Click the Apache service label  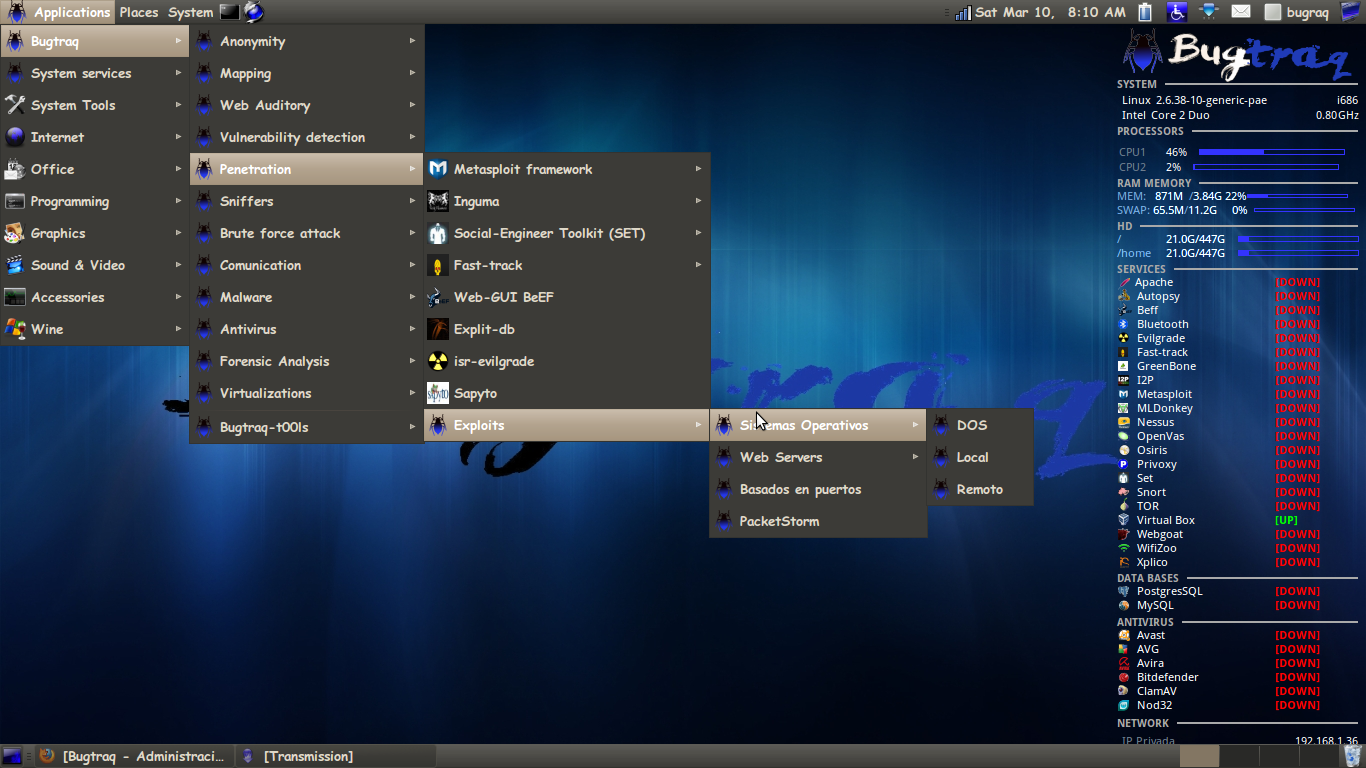click(1154, 282)
